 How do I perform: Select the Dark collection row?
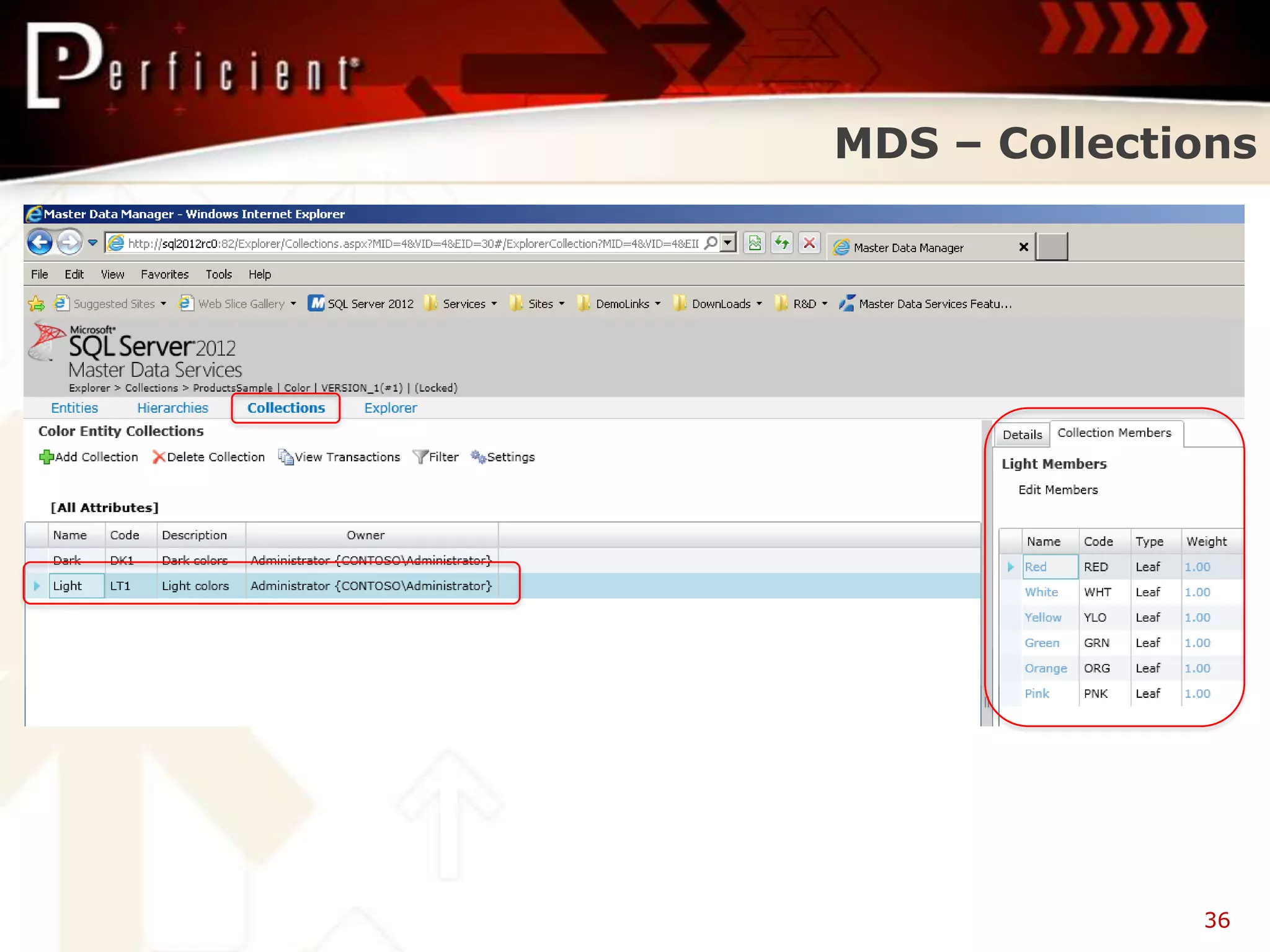(502, 560)
